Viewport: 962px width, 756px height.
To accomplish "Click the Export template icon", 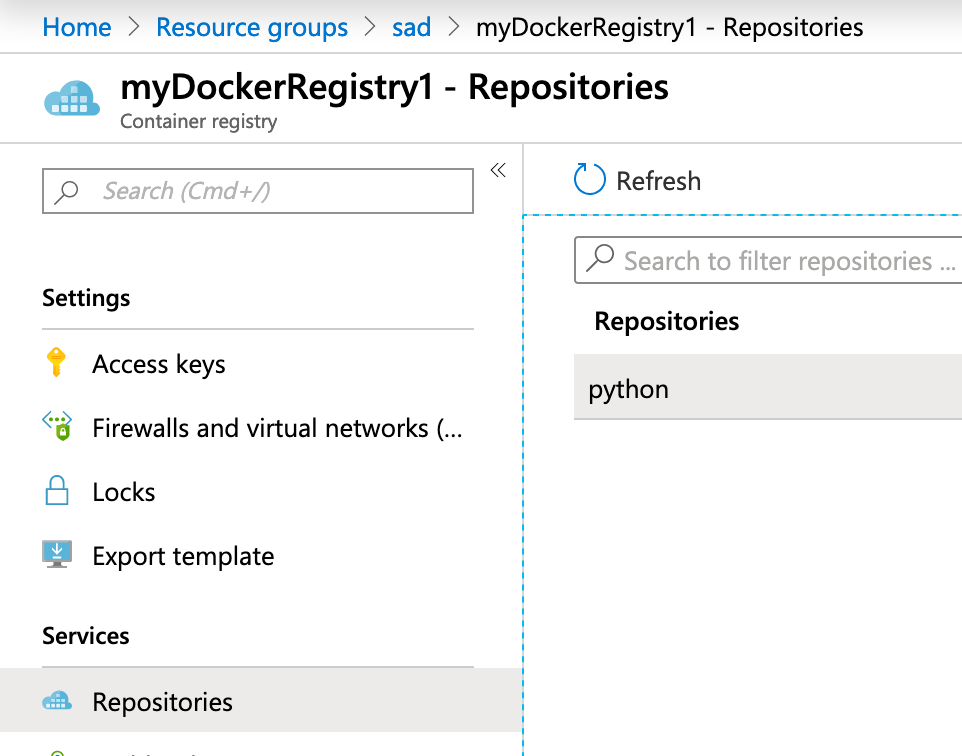I will point(57,555).
